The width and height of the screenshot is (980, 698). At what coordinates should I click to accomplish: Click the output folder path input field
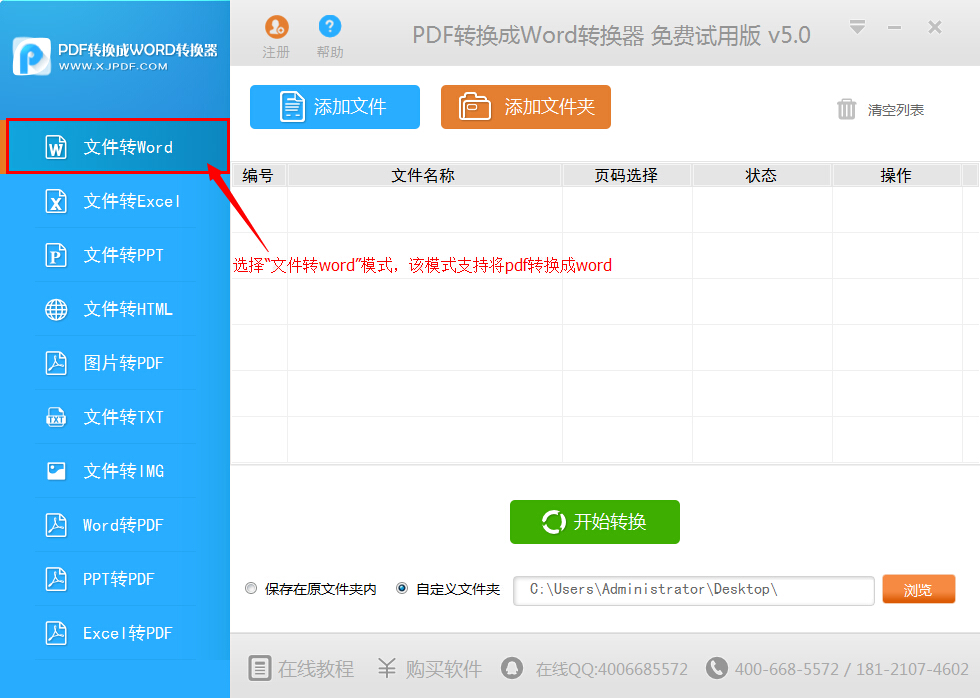[694, 590]
